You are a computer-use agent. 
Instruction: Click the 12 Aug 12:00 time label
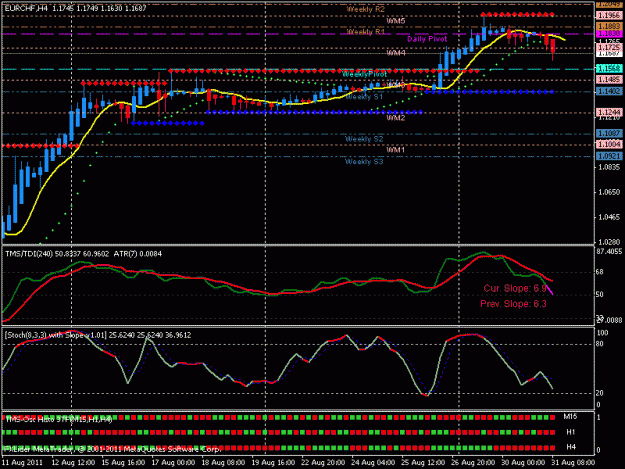[73, 463]
